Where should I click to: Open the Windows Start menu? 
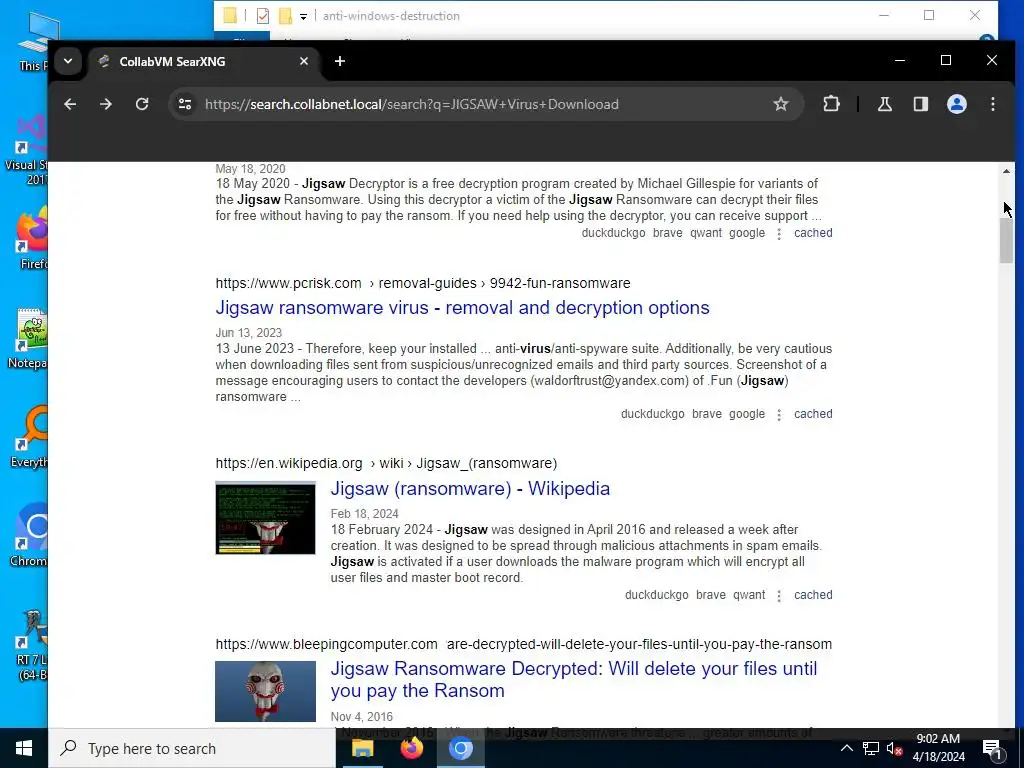24,748
